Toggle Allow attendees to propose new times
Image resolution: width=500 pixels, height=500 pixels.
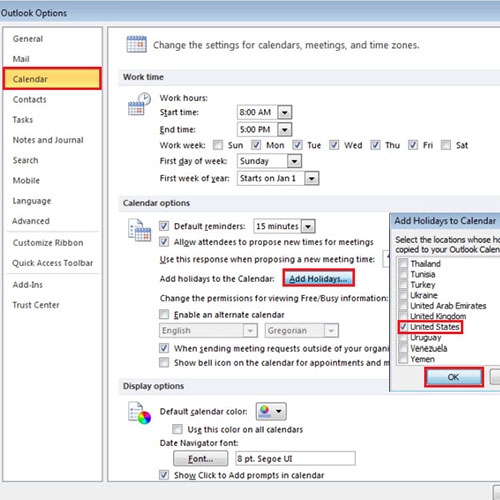(164, 242)
